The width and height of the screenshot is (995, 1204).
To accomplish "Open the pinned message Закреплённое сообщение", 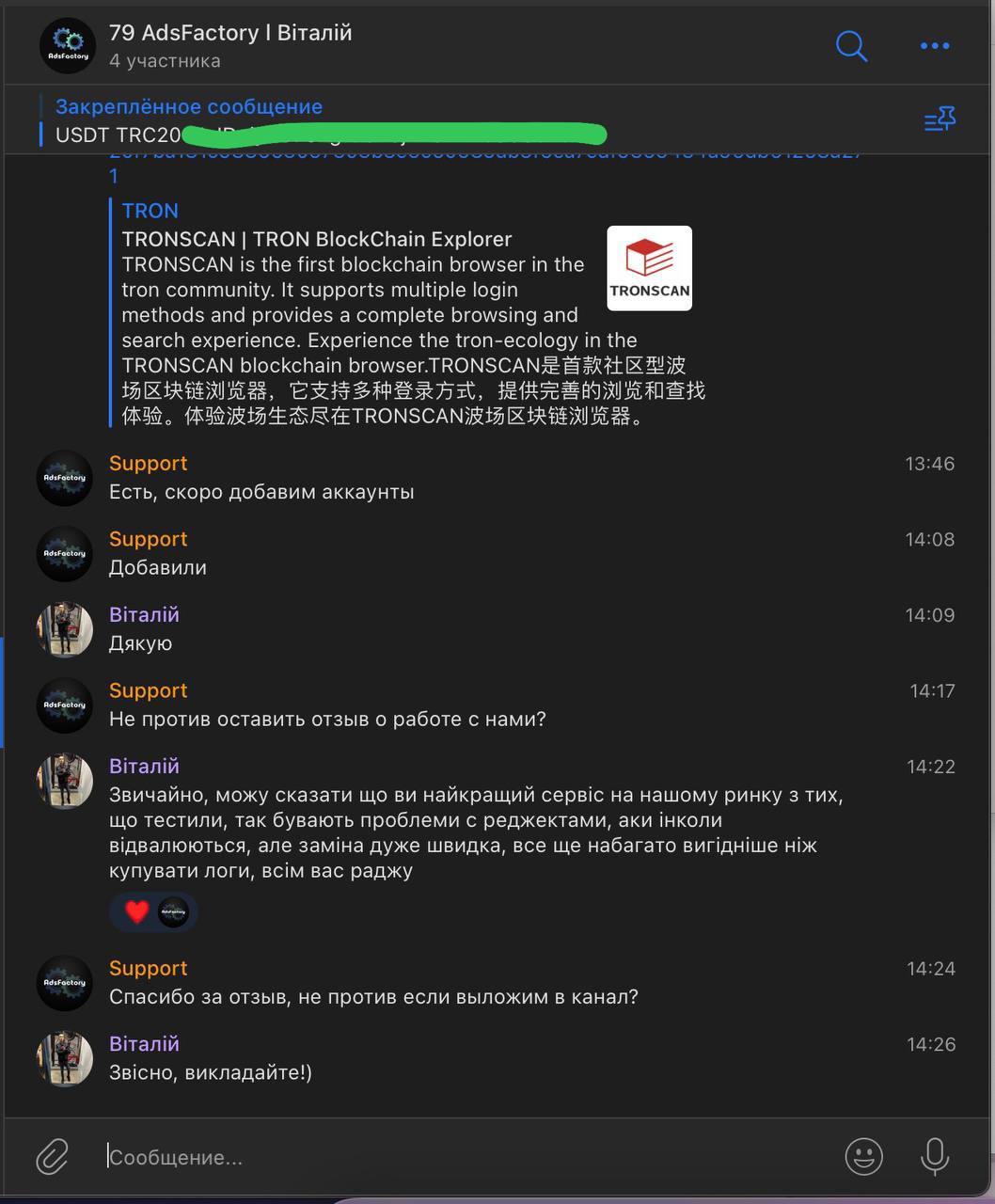I will (x=189, y=106).
